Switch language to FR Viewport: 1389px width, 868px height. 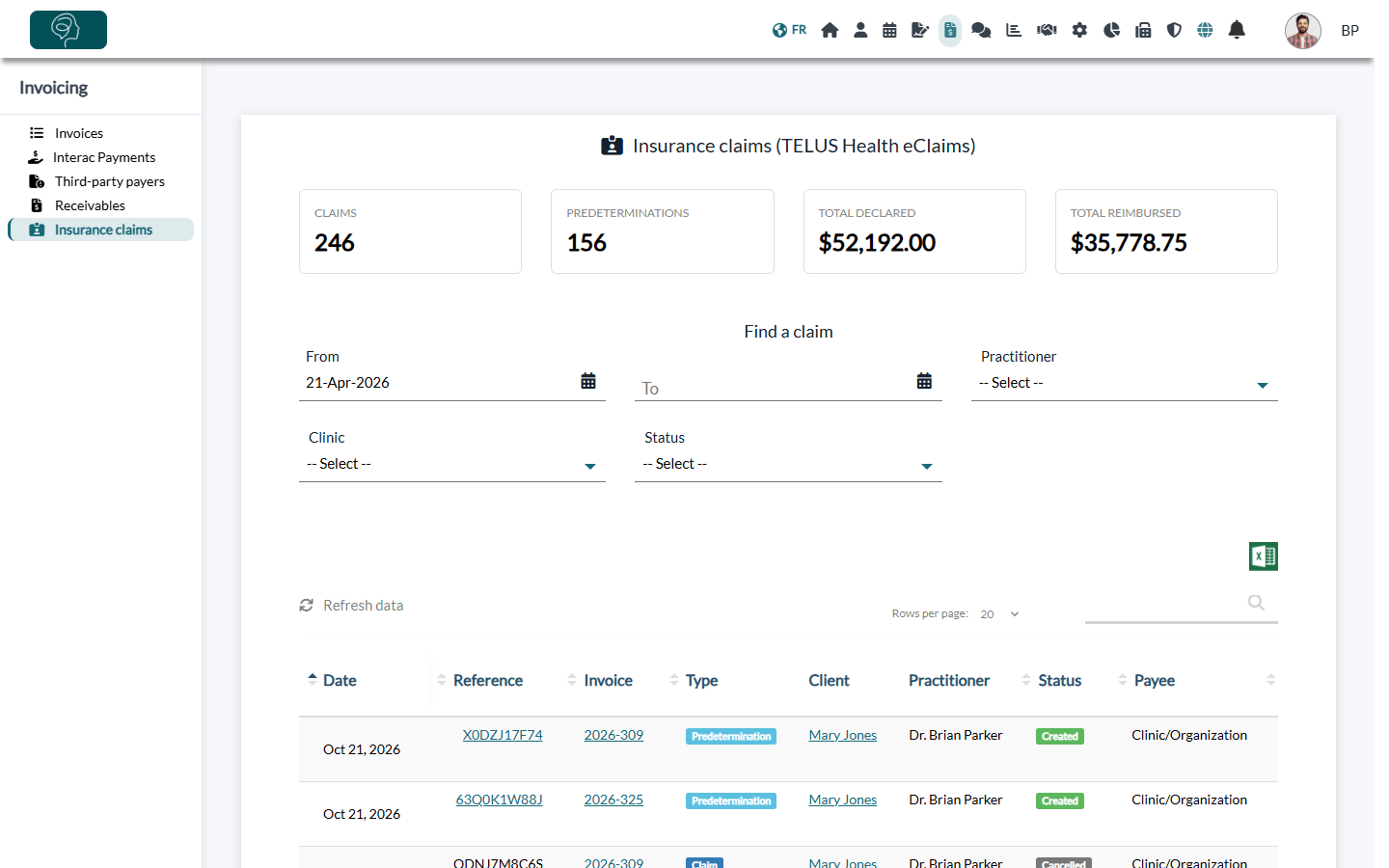(x=790, y=30)
